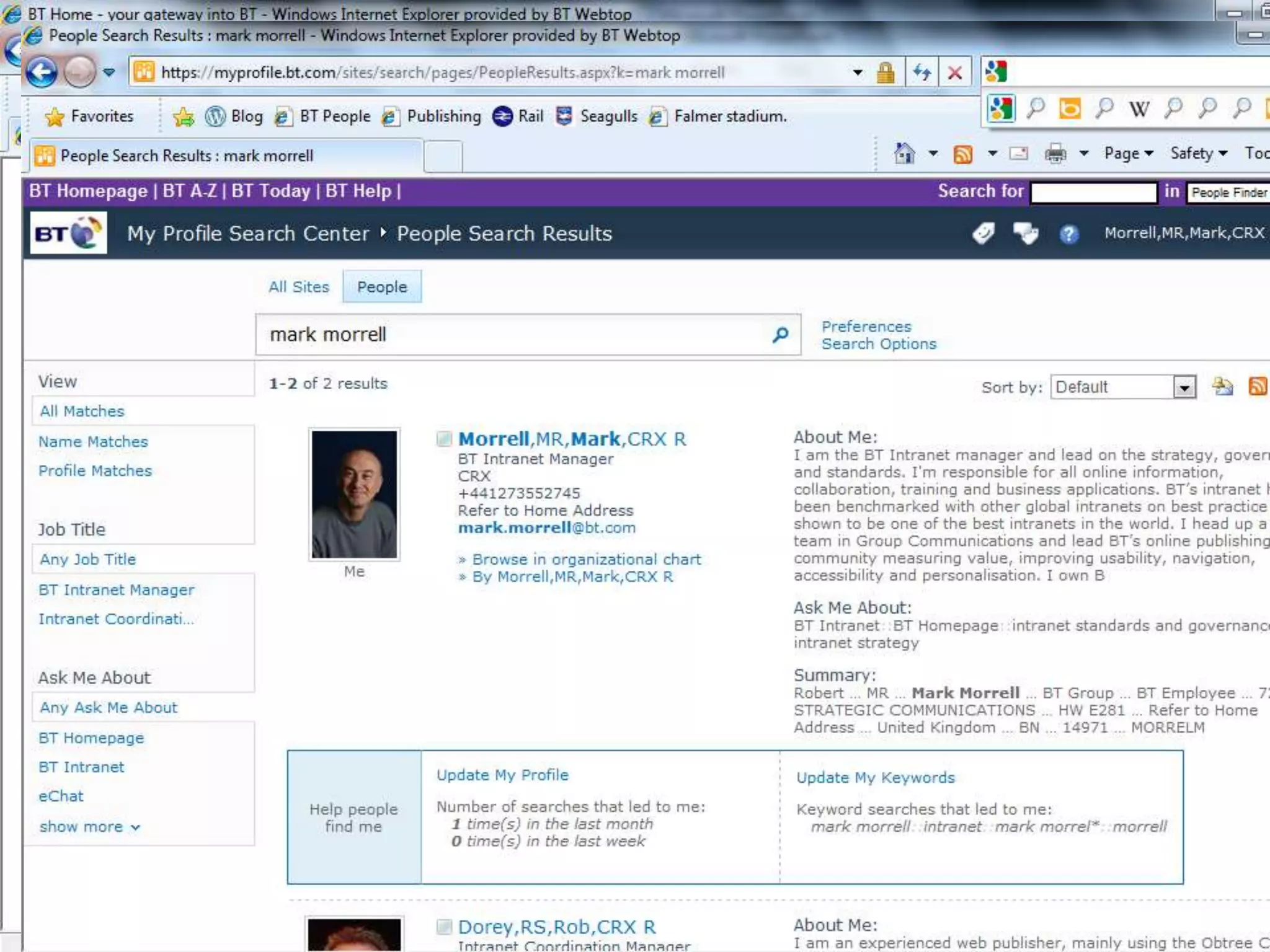
Task: Select the Name Matches filter
Action: pos(93,442)
